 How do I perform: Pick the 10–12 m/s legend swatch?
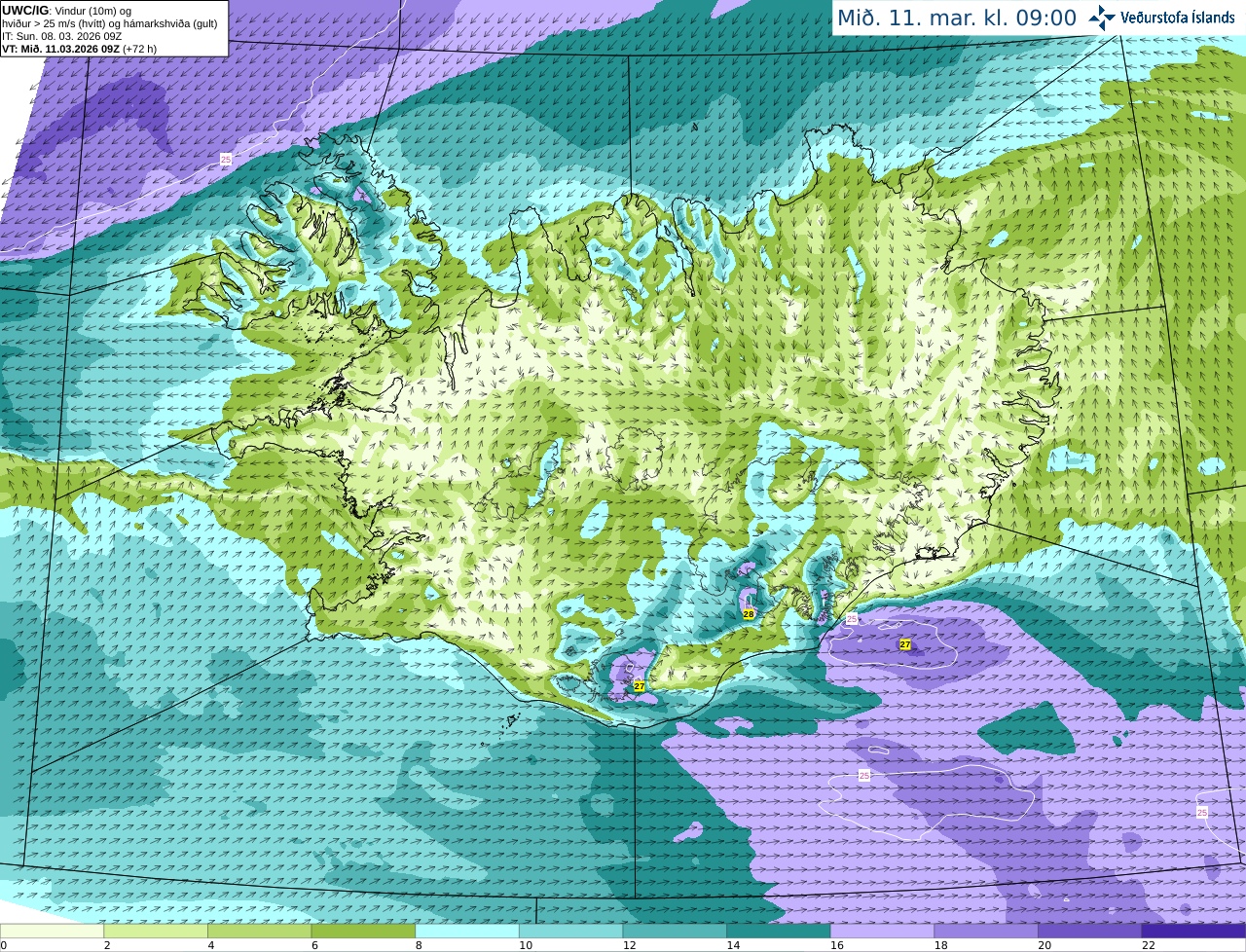click(x=571, y=931)
